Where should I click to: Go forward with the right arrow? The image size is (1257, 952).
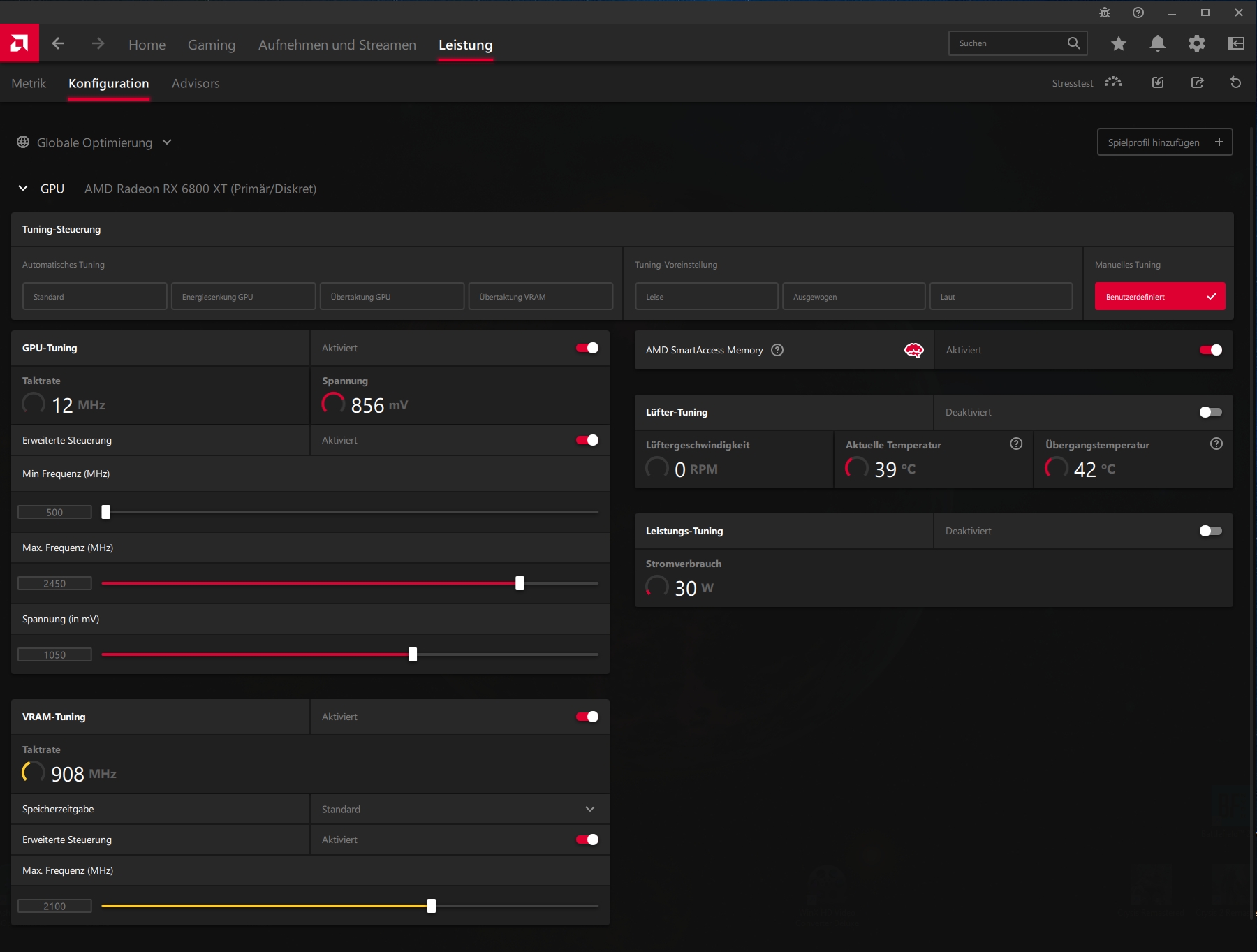[x=98, y=43]
